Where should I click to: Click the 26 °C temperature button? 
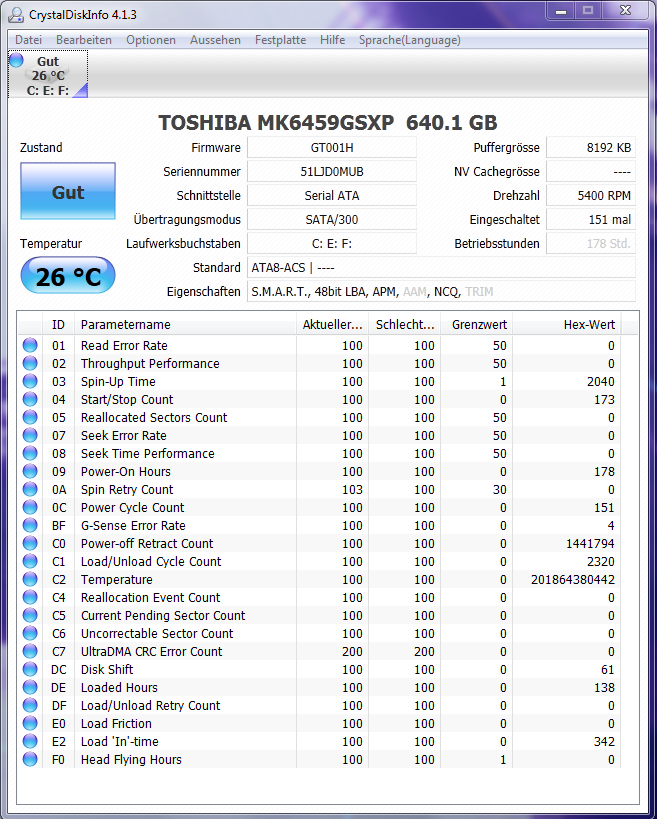point(68,276)
